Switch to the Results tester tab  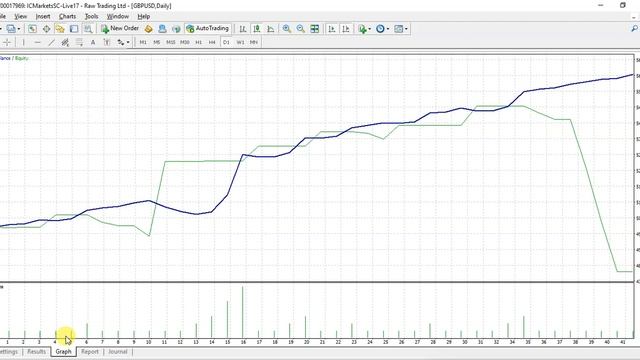pos(36,351)
